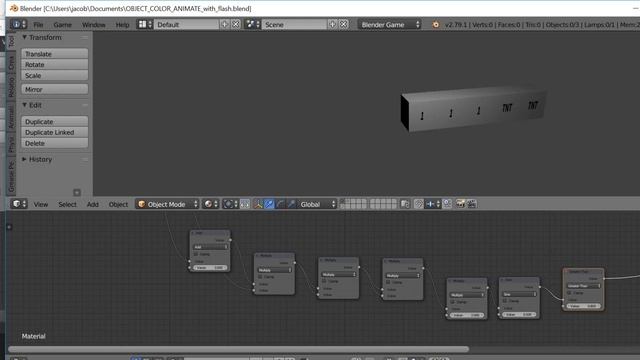Delete the Default screen layout
This screenshot has height=360, width=640.
tap(236, 24)
